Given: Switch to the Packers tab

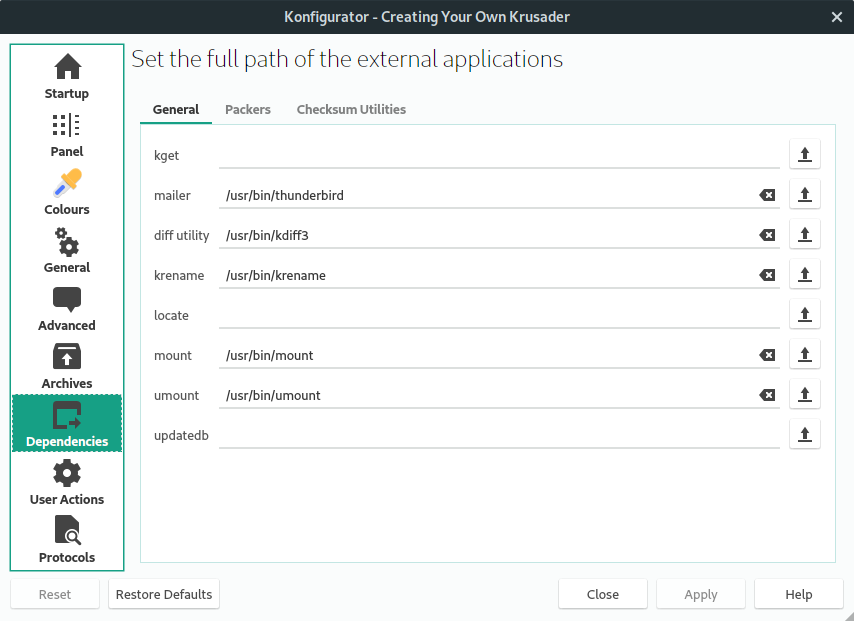Looking at the screenshot, I should pyautogui.click(x=248, y=109).
